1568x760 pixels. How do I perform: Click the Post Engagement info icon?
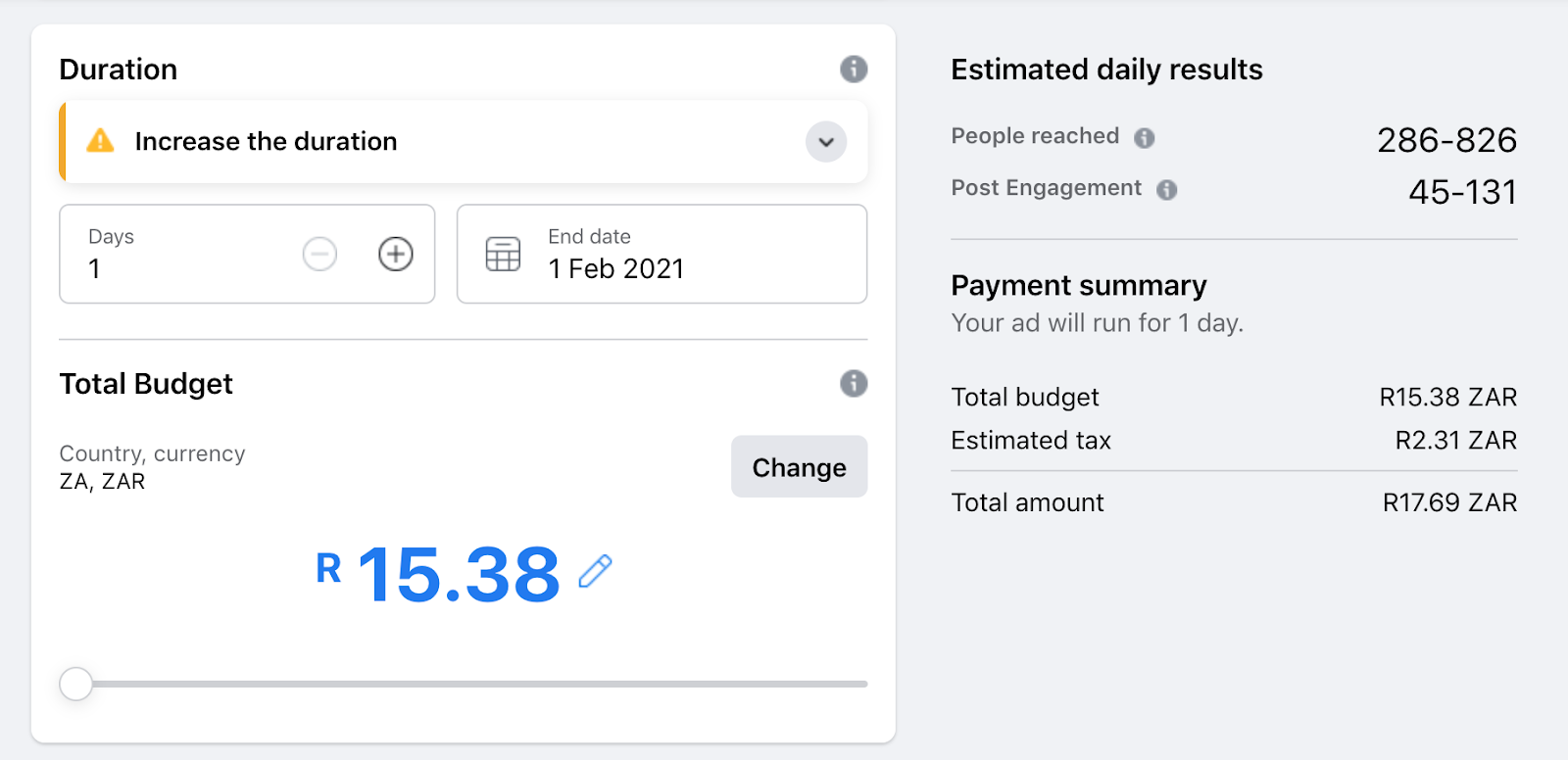tap(1166, 190)
